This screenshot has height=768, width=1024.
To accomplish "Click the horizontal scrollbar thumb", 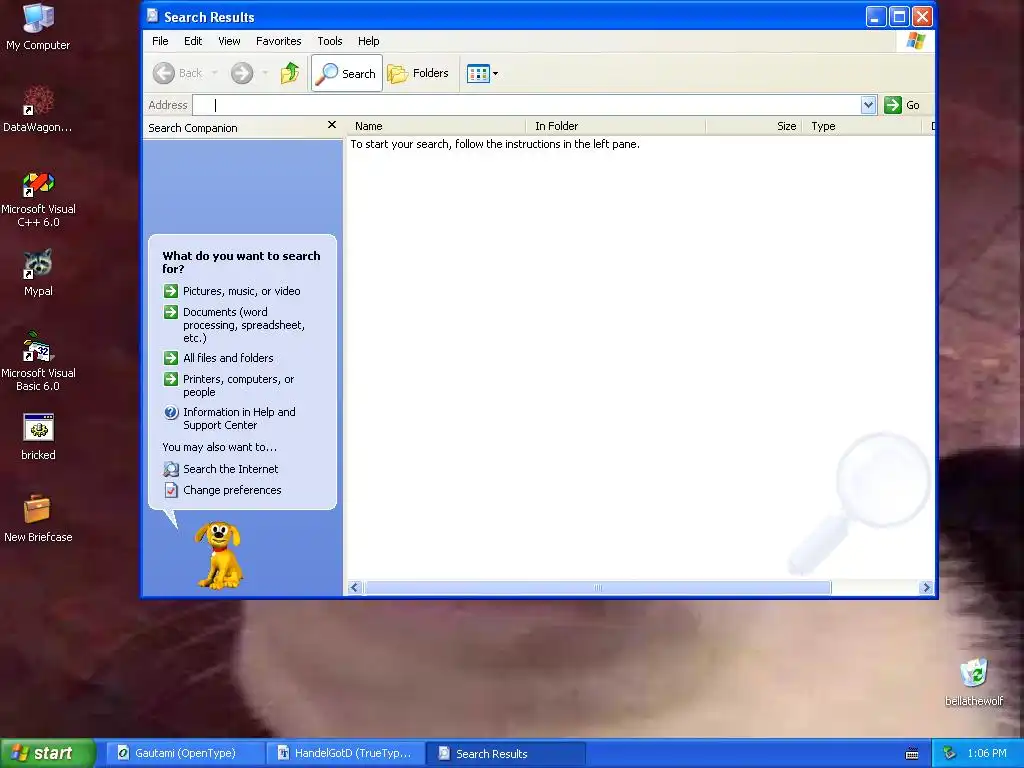I will 598,588.
